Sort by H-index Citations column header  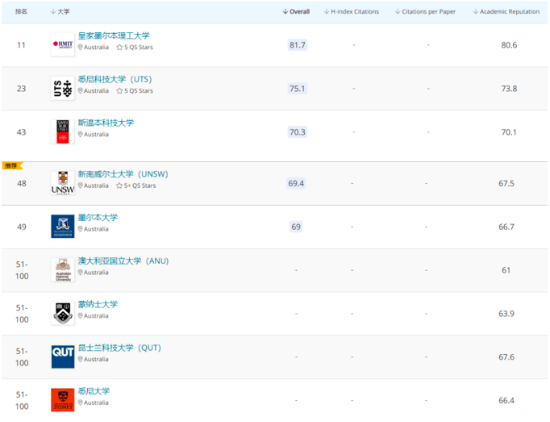(351, 12)
